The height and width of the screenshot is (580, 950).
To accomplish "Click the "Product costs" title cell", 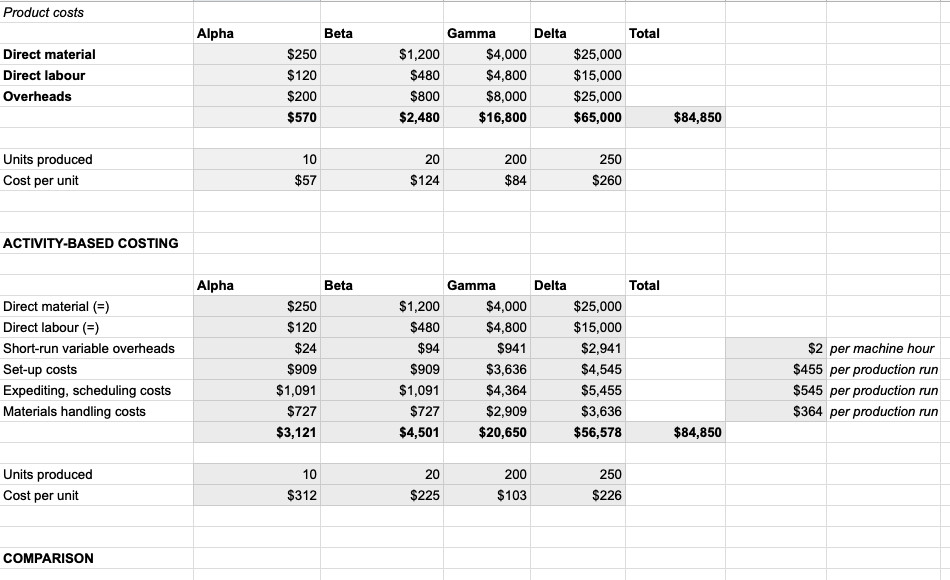I will (x=45, y=12).
